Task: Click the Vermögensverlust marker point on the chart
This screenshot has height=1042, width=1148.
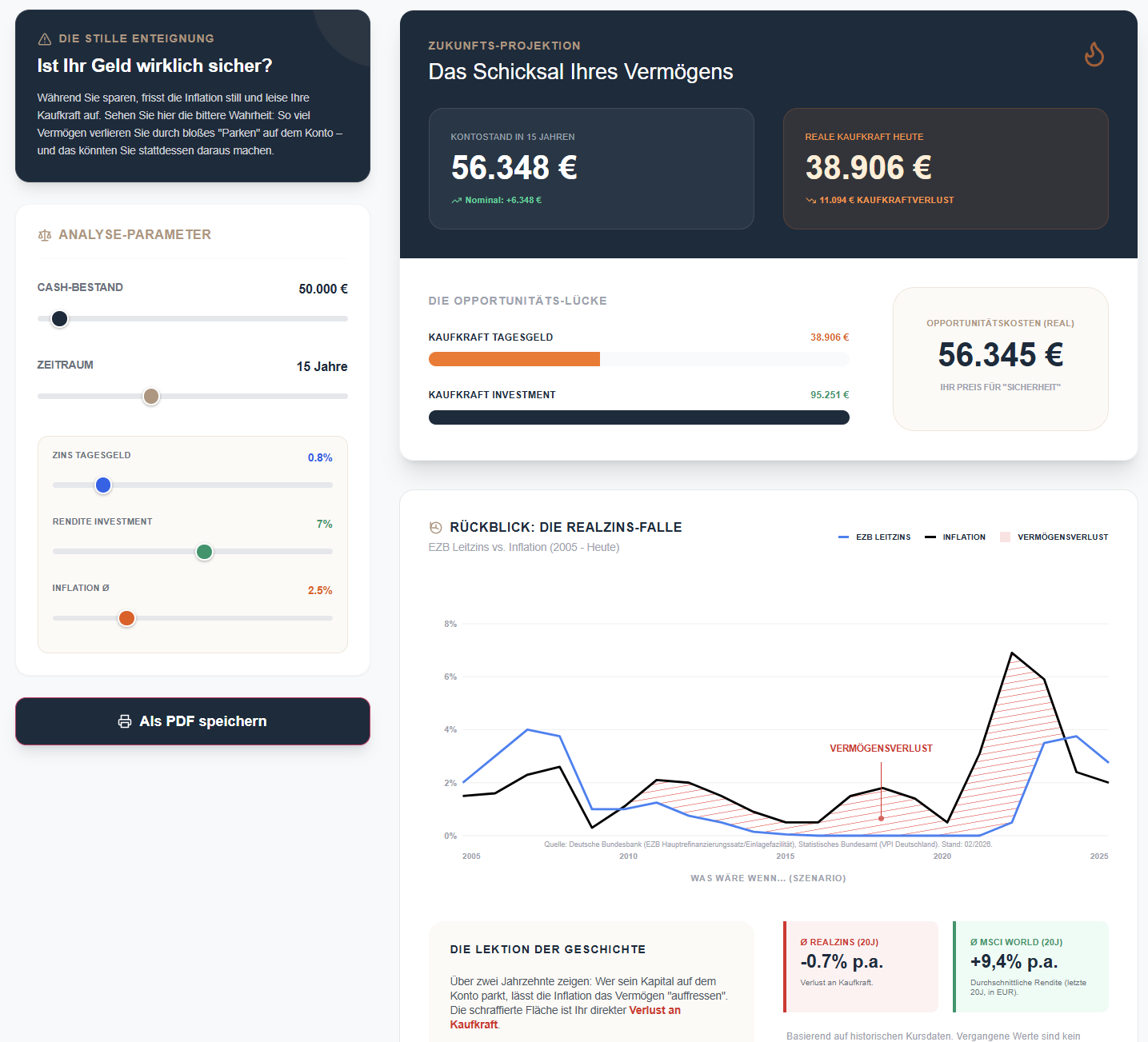Action: tap(881, 818)
